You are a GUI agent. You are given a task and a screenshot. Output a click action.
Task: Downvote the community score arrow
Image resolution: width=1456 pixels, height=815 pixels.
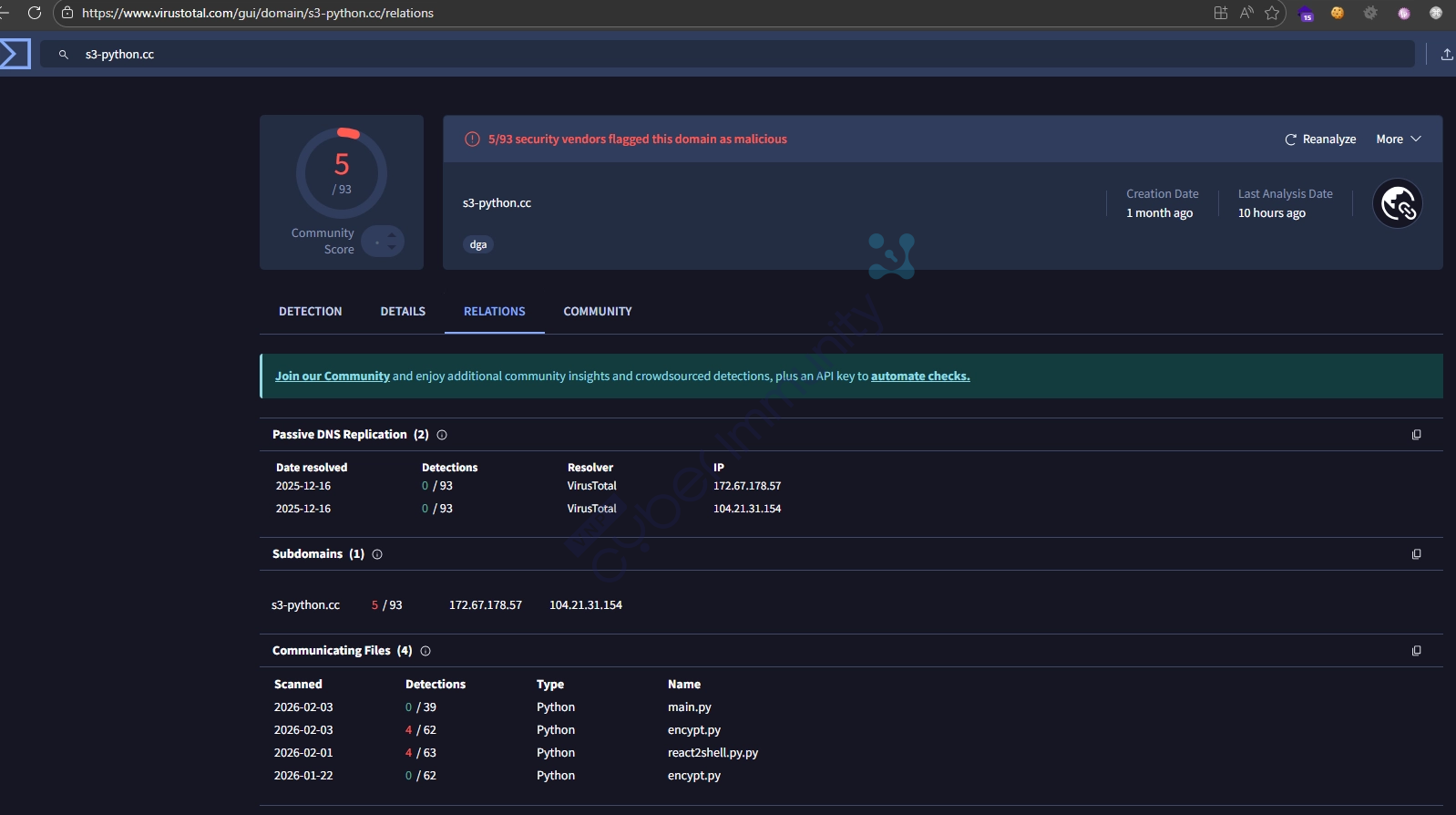point(392,247)
